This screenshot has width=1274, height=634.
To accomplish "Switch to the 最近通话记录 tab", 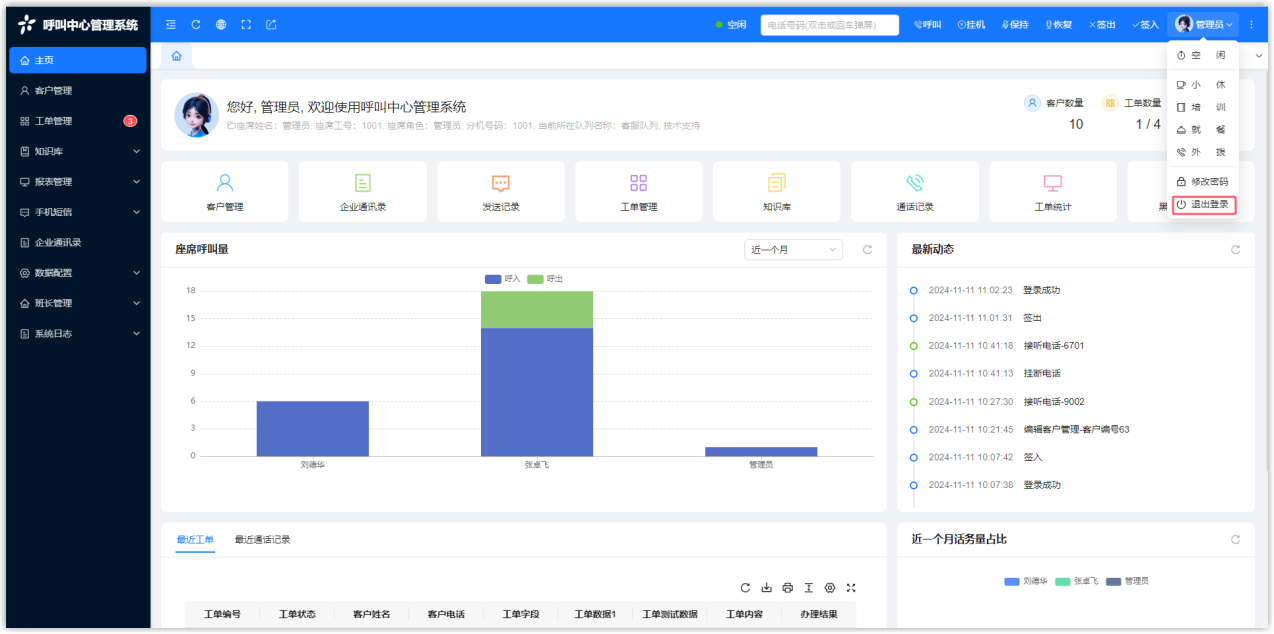I will [x=262, y=540].
